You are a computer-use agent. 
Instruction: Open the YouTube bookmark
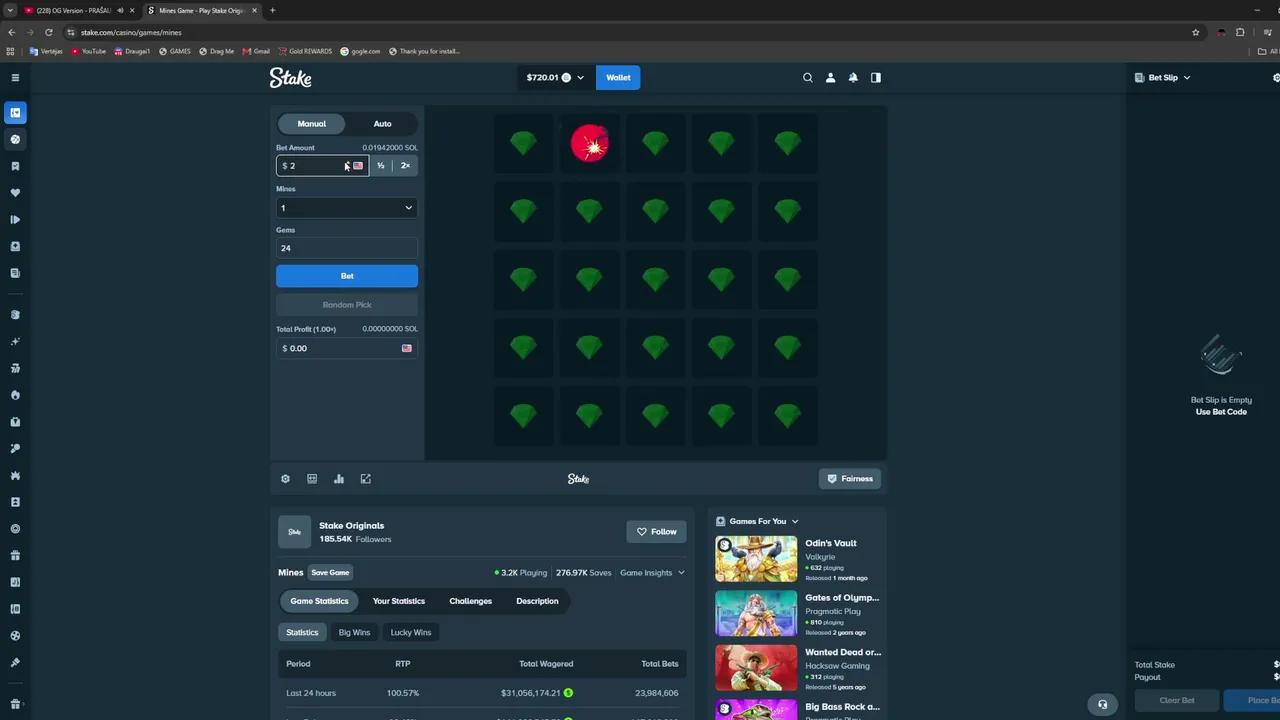click(88, 51)
